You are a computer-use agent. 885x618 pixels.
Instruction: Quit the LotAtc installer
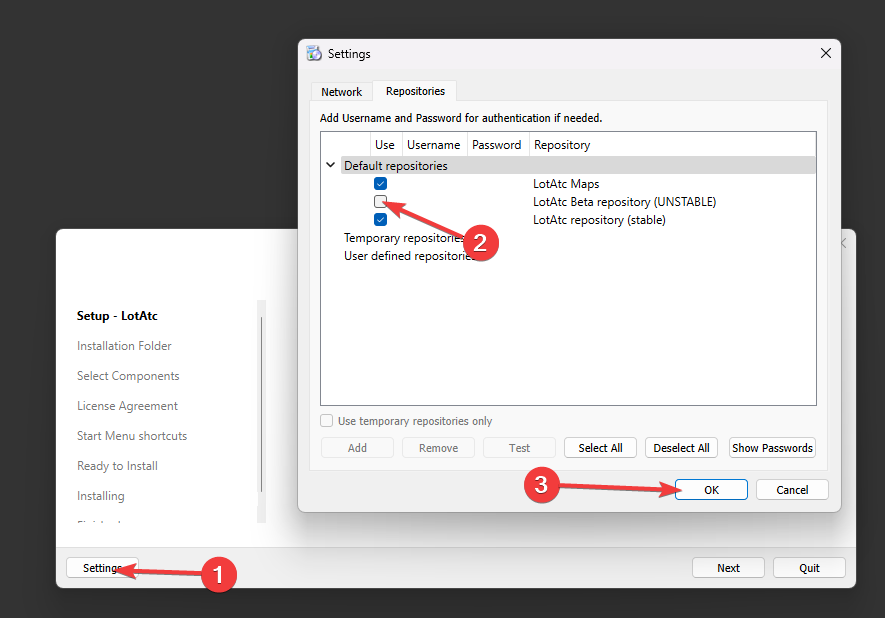tap(809, 568)
